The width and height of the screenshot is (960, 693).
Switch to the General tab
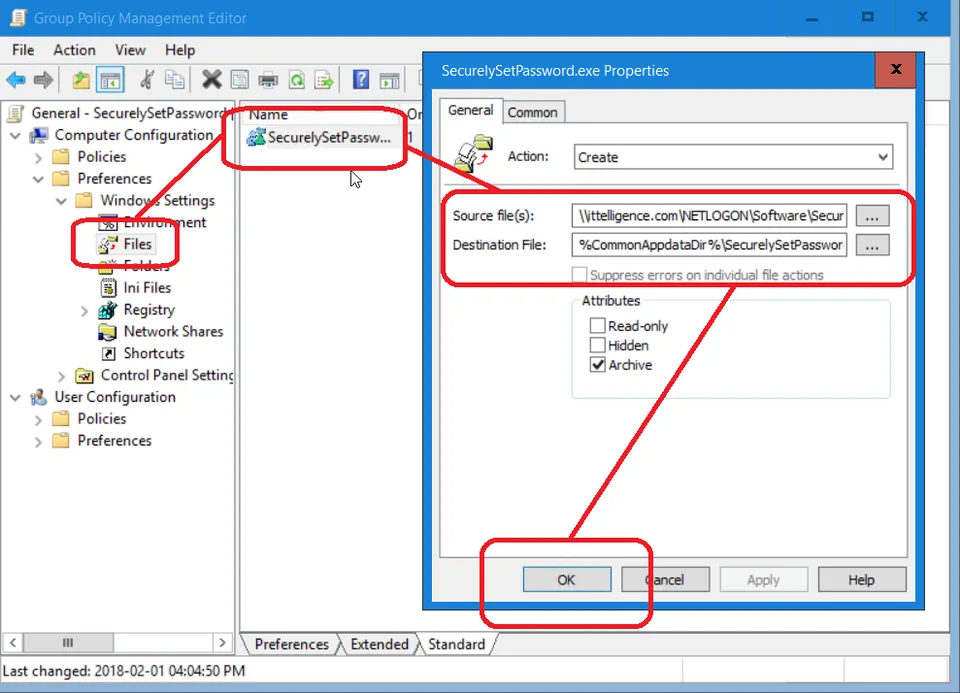470,110
